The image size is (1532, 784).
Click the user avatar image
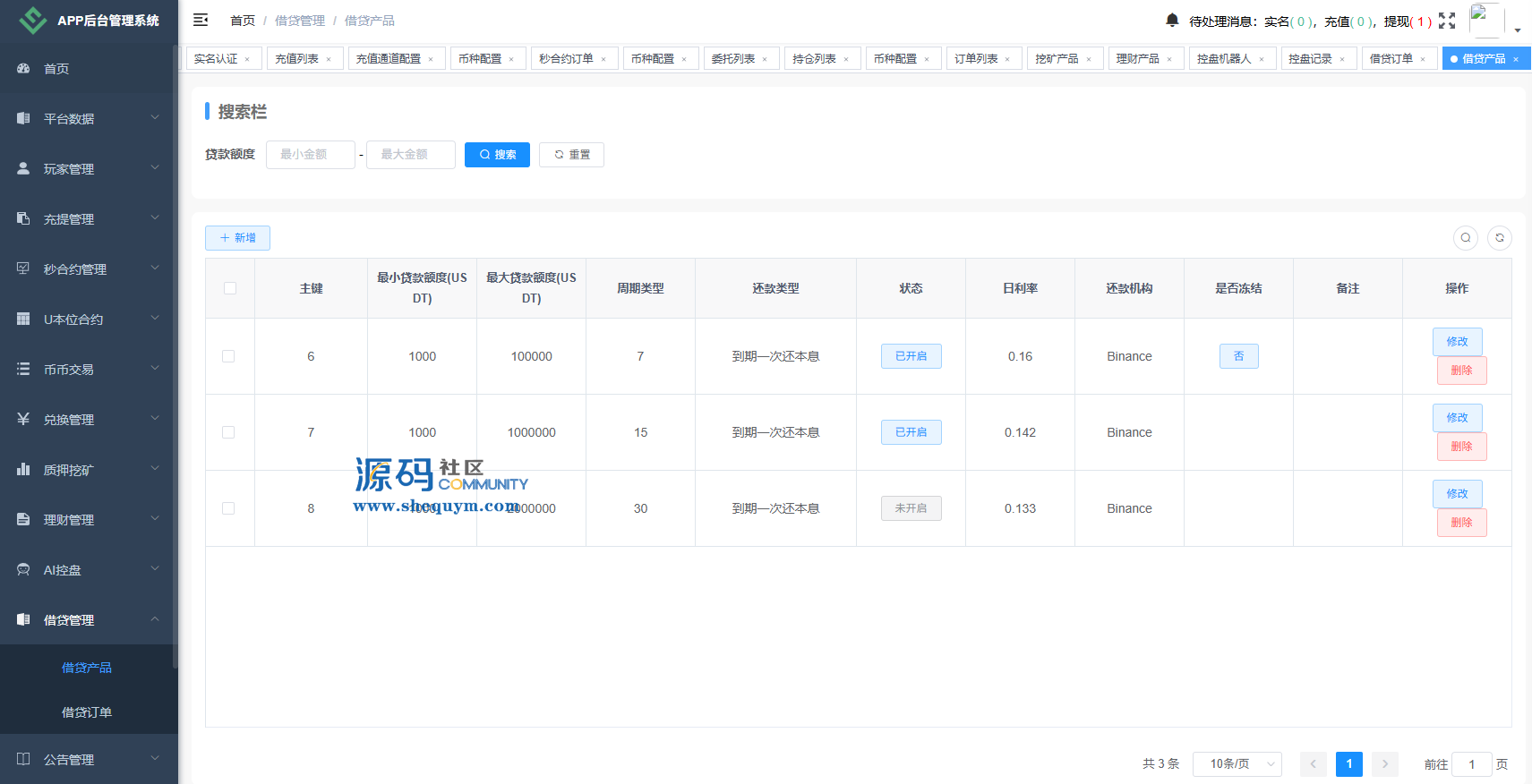click(x=1485, y=20)
